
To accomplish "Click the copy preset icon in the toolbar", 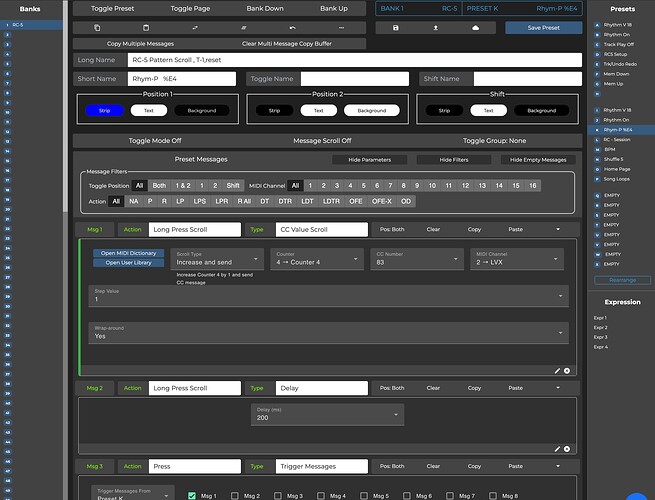I will pos(97,28).
